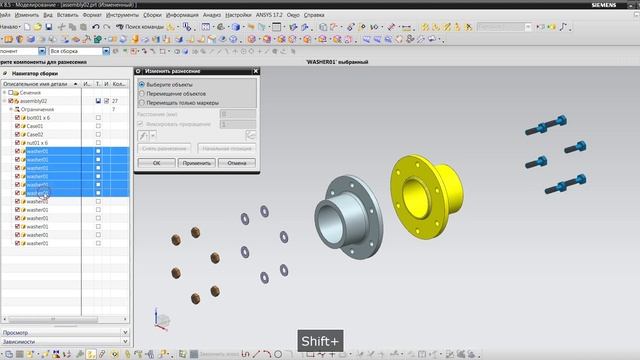Click the Open file folder icon

(x=38, y=27)
